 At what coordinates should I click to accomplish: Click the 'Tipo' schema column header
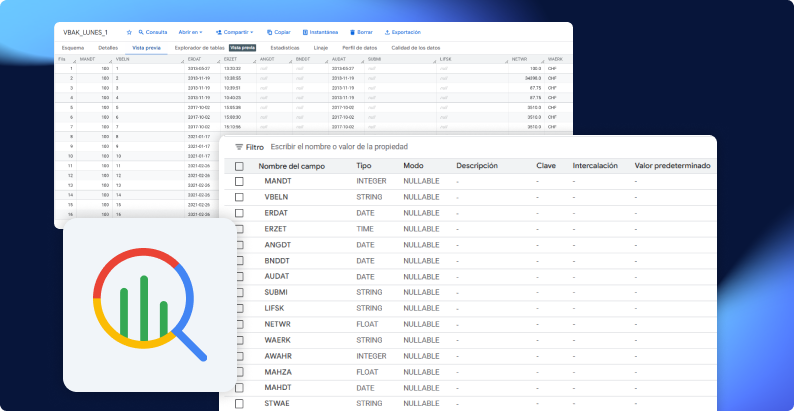tap(364, 166)
